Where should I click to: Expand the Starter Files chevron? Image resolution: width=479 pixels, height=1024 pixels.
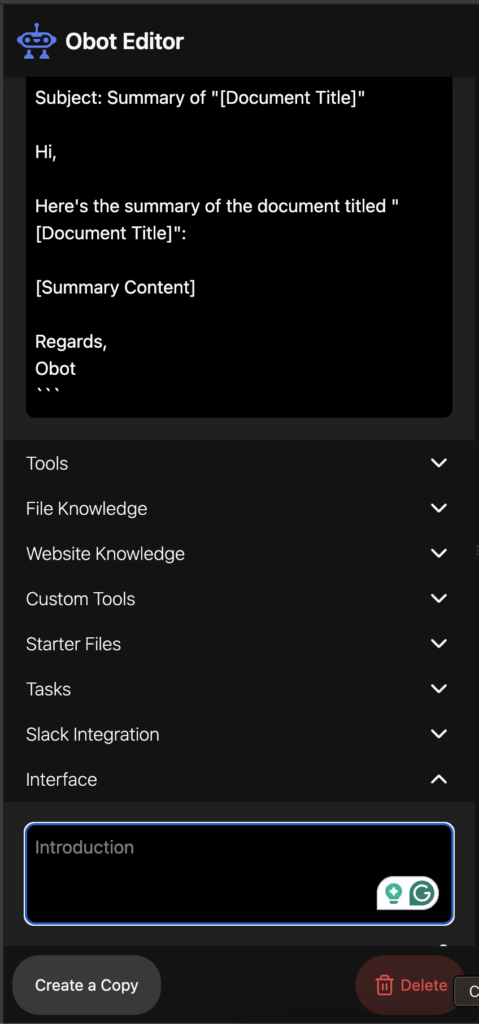coord(439,643)
